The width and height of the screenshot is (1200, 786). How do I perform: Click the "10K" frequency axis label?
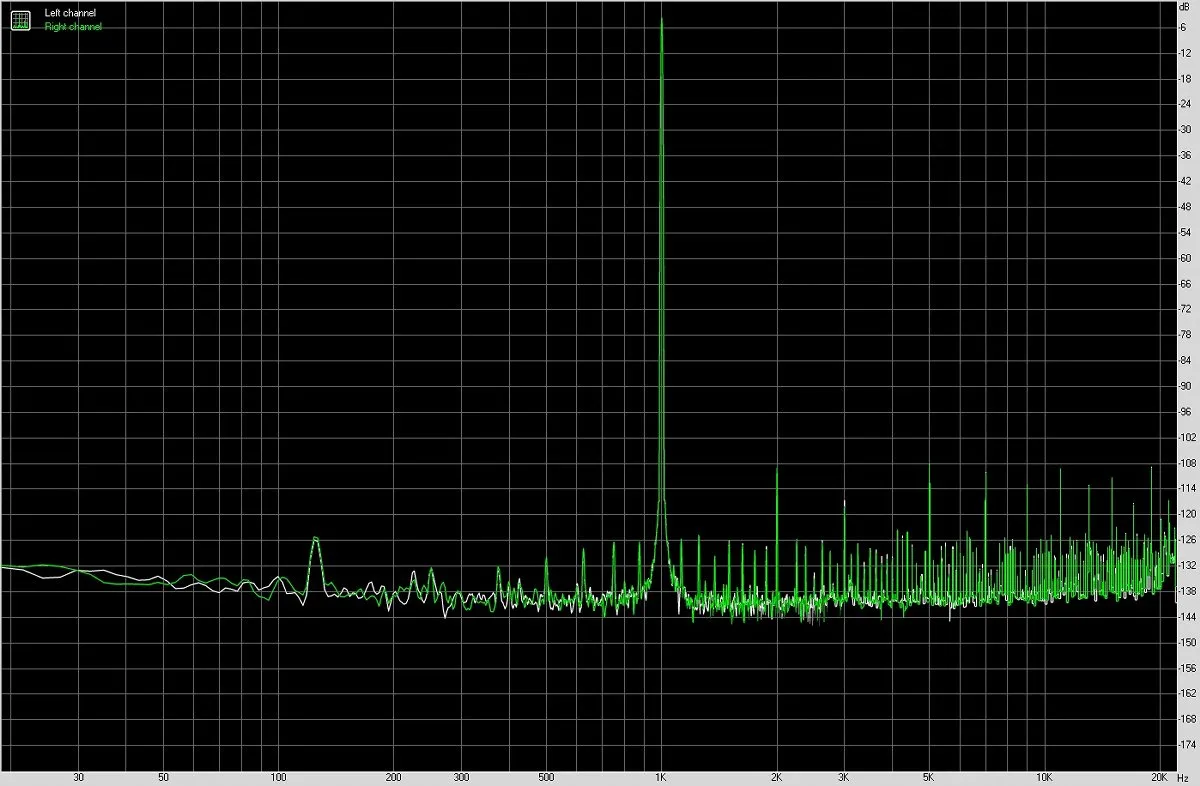(x=1044, y=777)
